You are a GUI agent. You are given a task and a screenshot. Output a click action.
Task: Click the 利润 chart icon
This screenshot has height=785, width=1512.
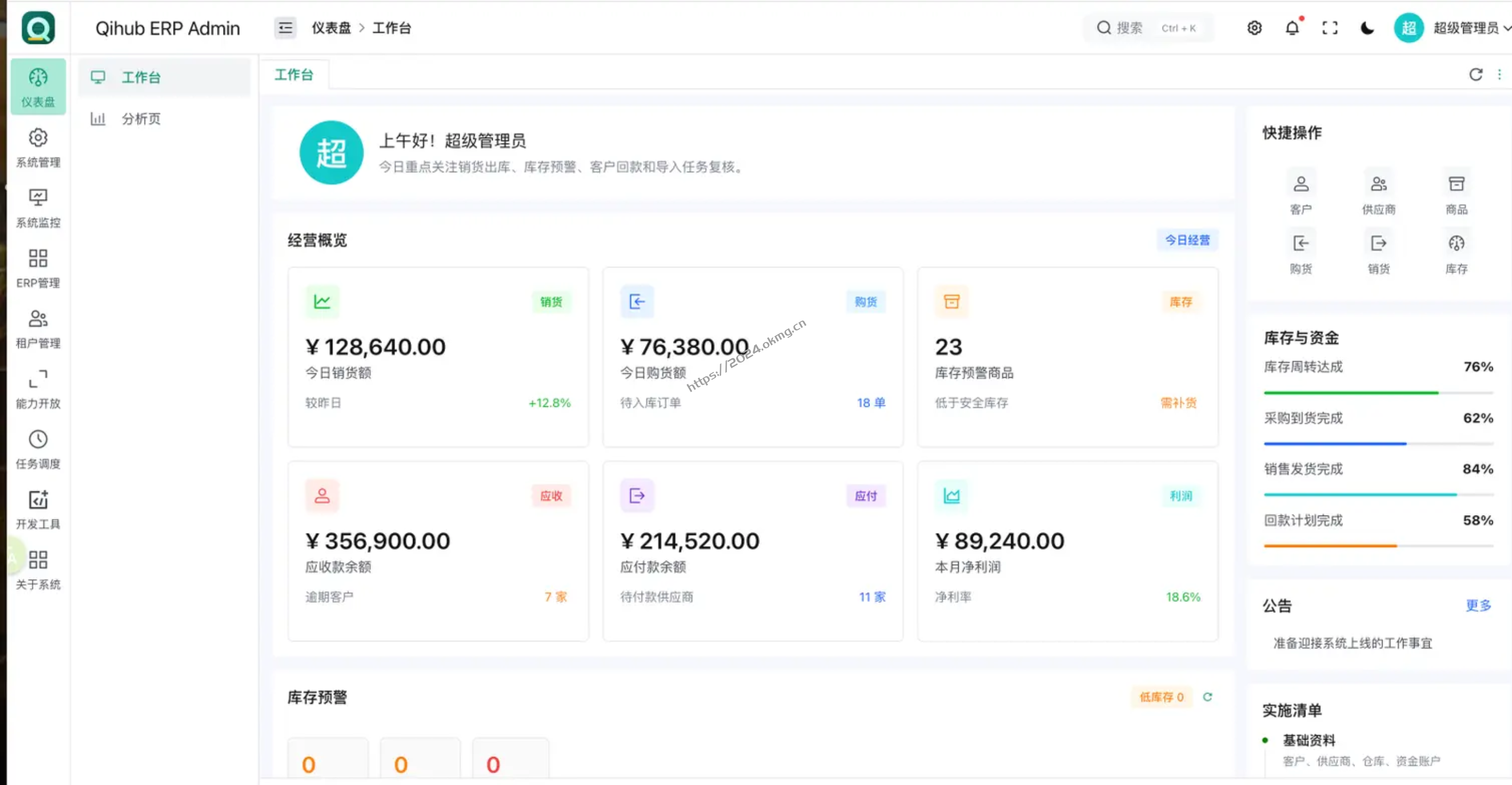(x=951, y=496)
